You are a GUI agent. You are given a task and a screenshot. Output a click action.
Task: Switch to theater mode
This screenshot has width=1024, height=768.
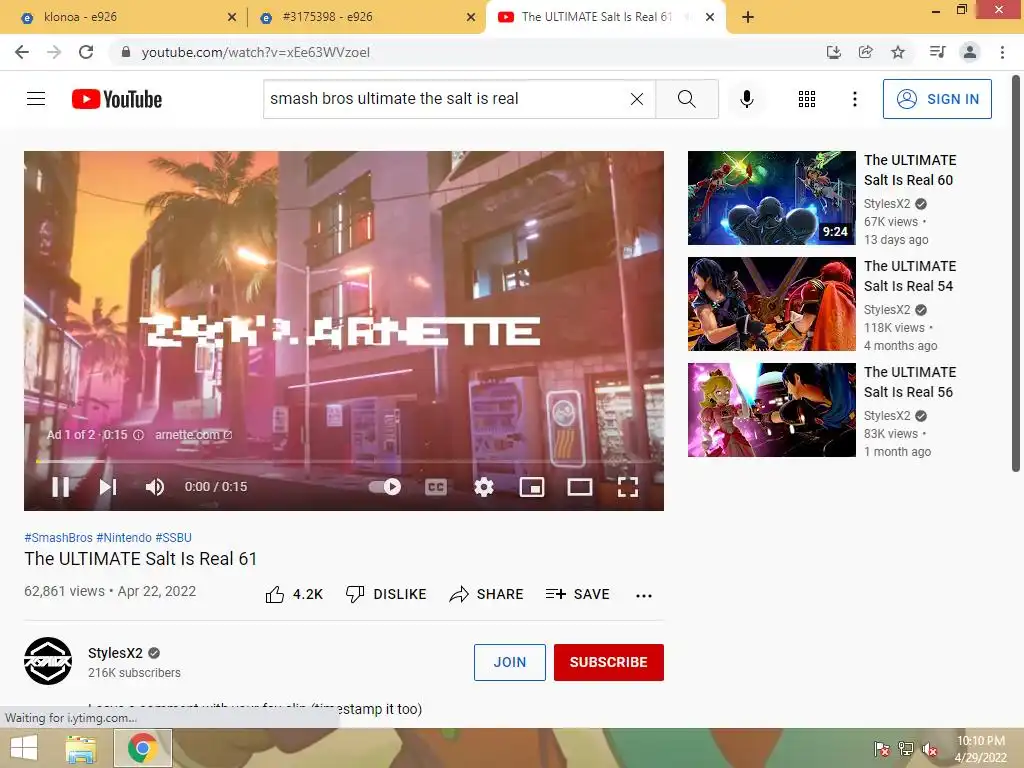coord(580,487)
